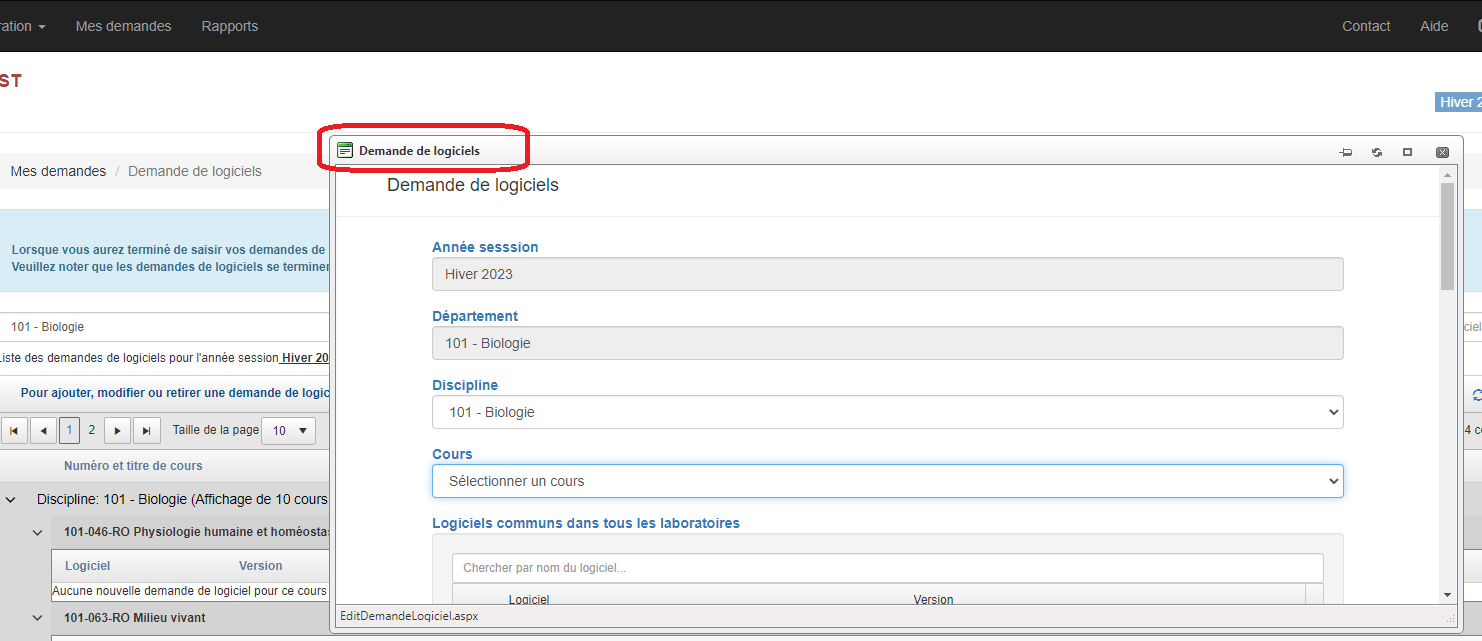Close the Demande de logiciels dialog
This screenshot has width=1482, height=641.
coord(1442,152)
